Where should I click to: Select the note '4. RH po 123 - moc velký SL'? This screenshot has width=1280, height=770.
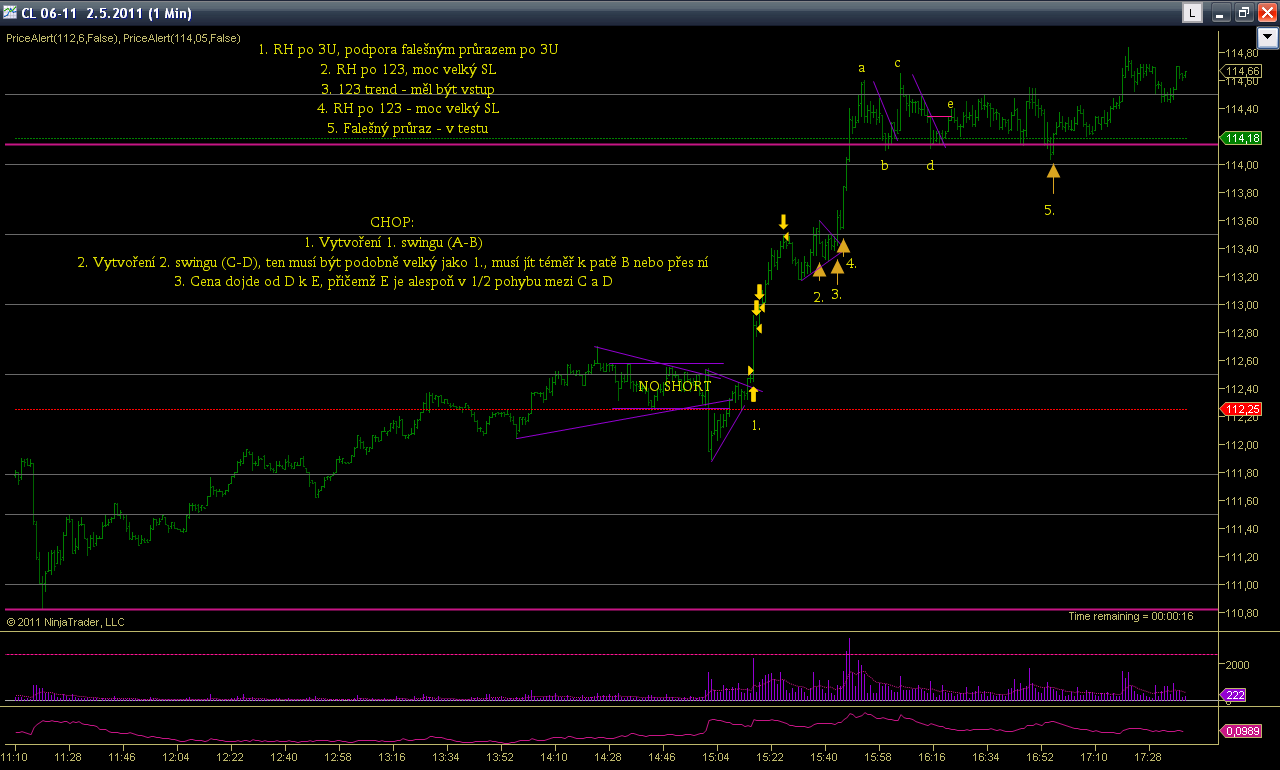pos(407,108)
